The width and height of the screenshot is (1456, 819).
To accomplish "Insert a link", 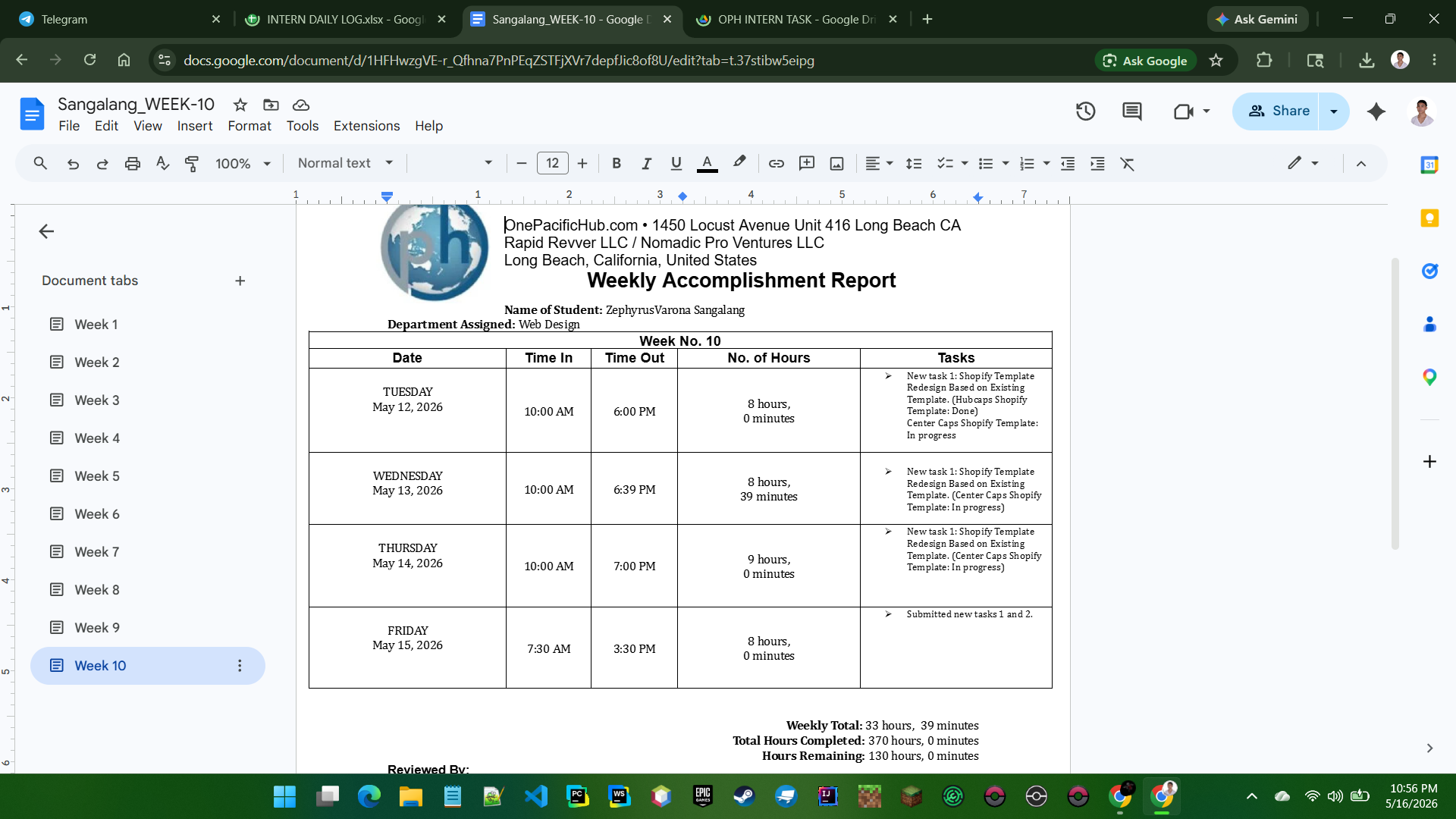I will 776,163.
